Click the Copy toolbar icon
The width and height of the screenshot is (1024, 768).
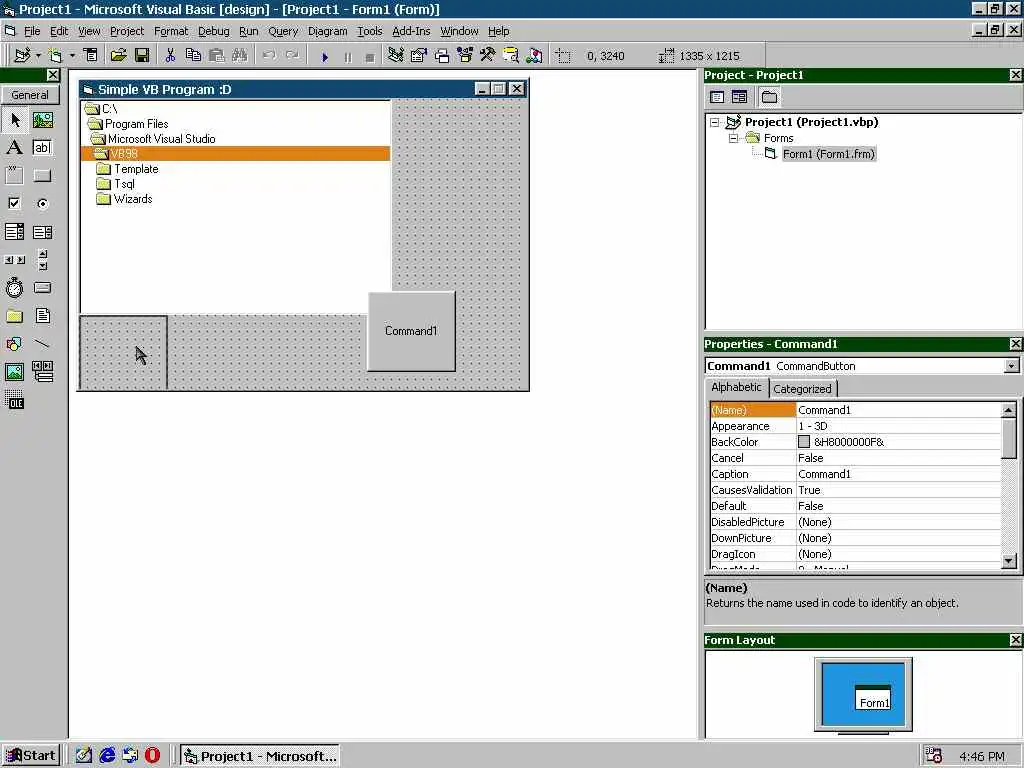click(193, 56)
